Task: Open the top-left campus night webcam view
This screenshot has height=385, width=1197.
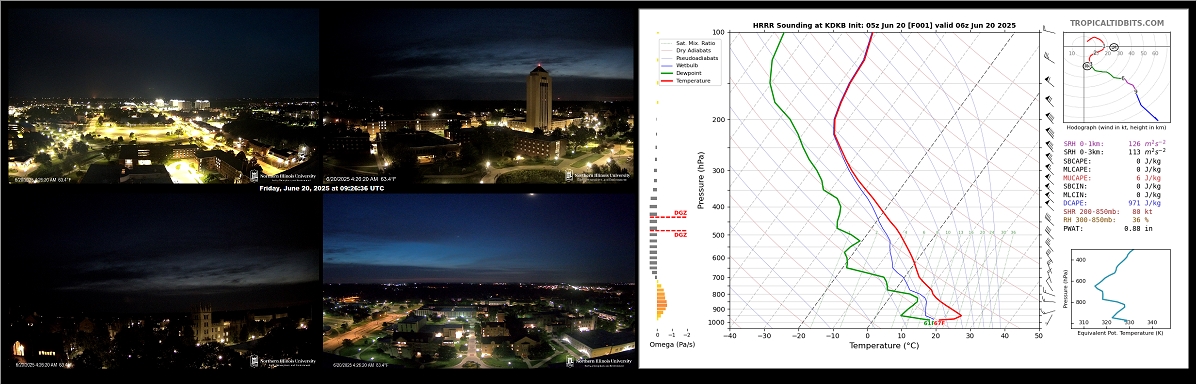Action: (x=163, y=96)
